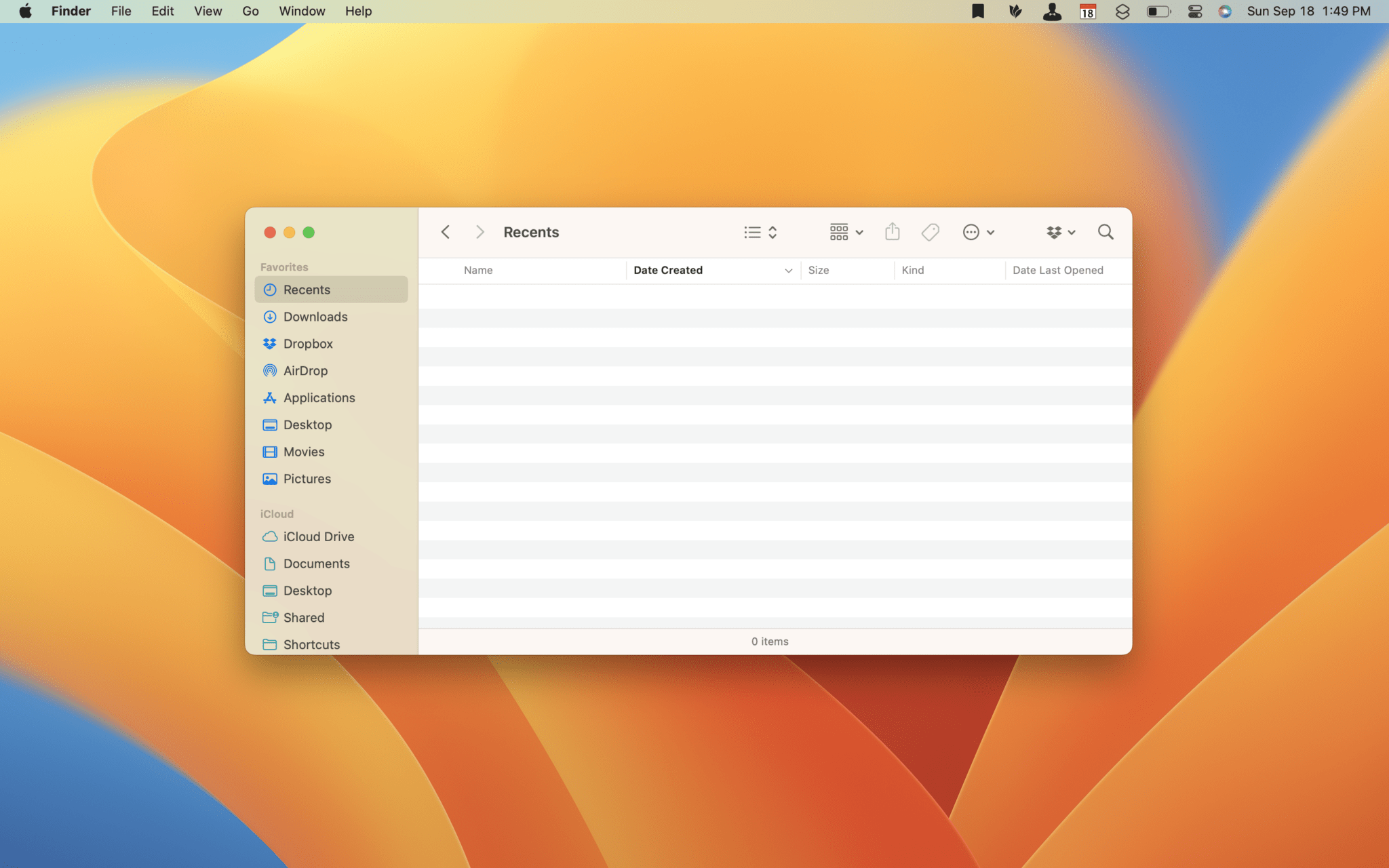Screen dimensions: 1389x868
Task: Open the Tags icon in the toolbar
Action: [x=929, y=232]
